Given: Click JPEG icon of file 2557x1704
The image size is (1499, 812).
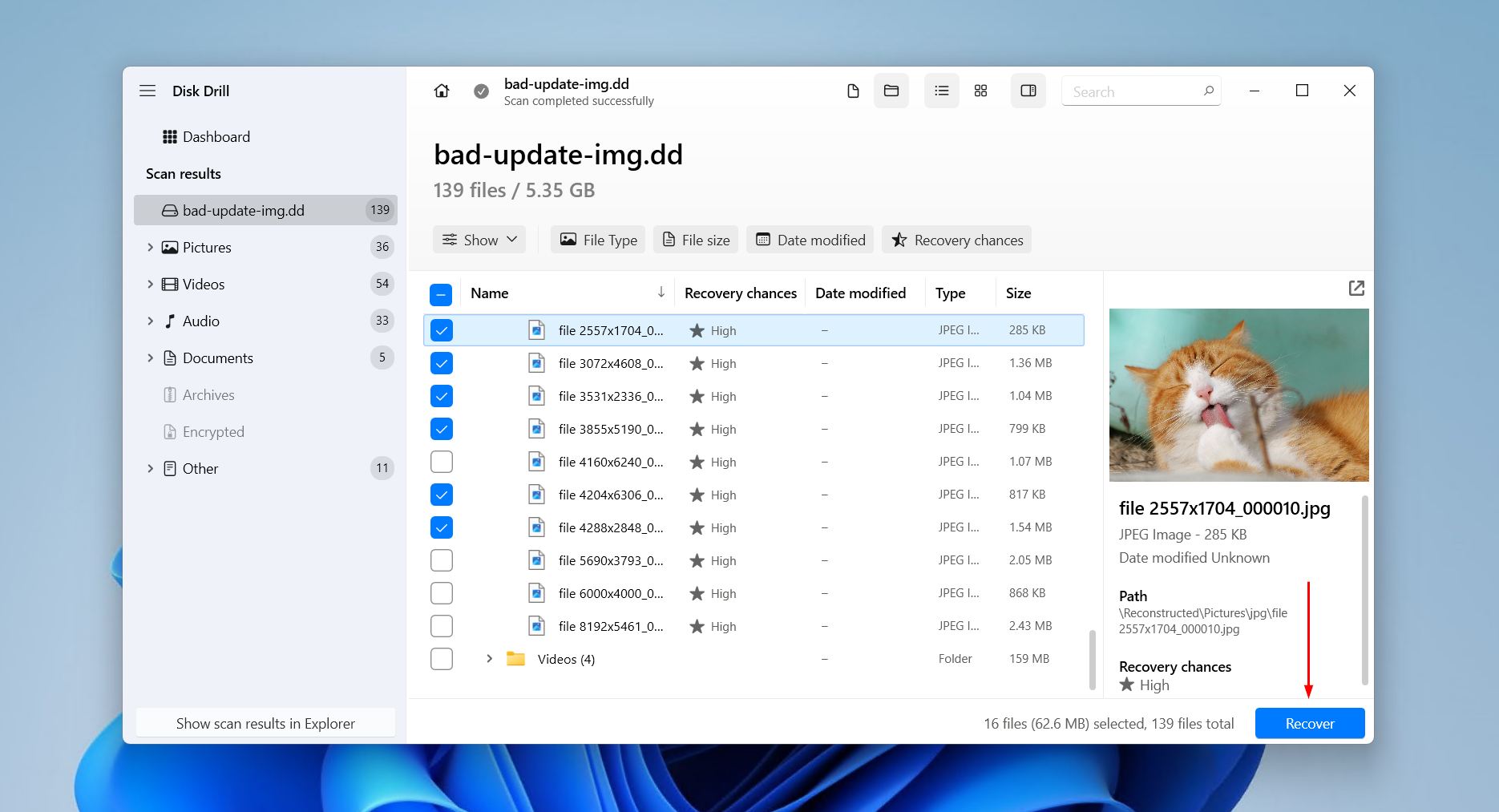Looking at the screenshot, I should point(537,330).
